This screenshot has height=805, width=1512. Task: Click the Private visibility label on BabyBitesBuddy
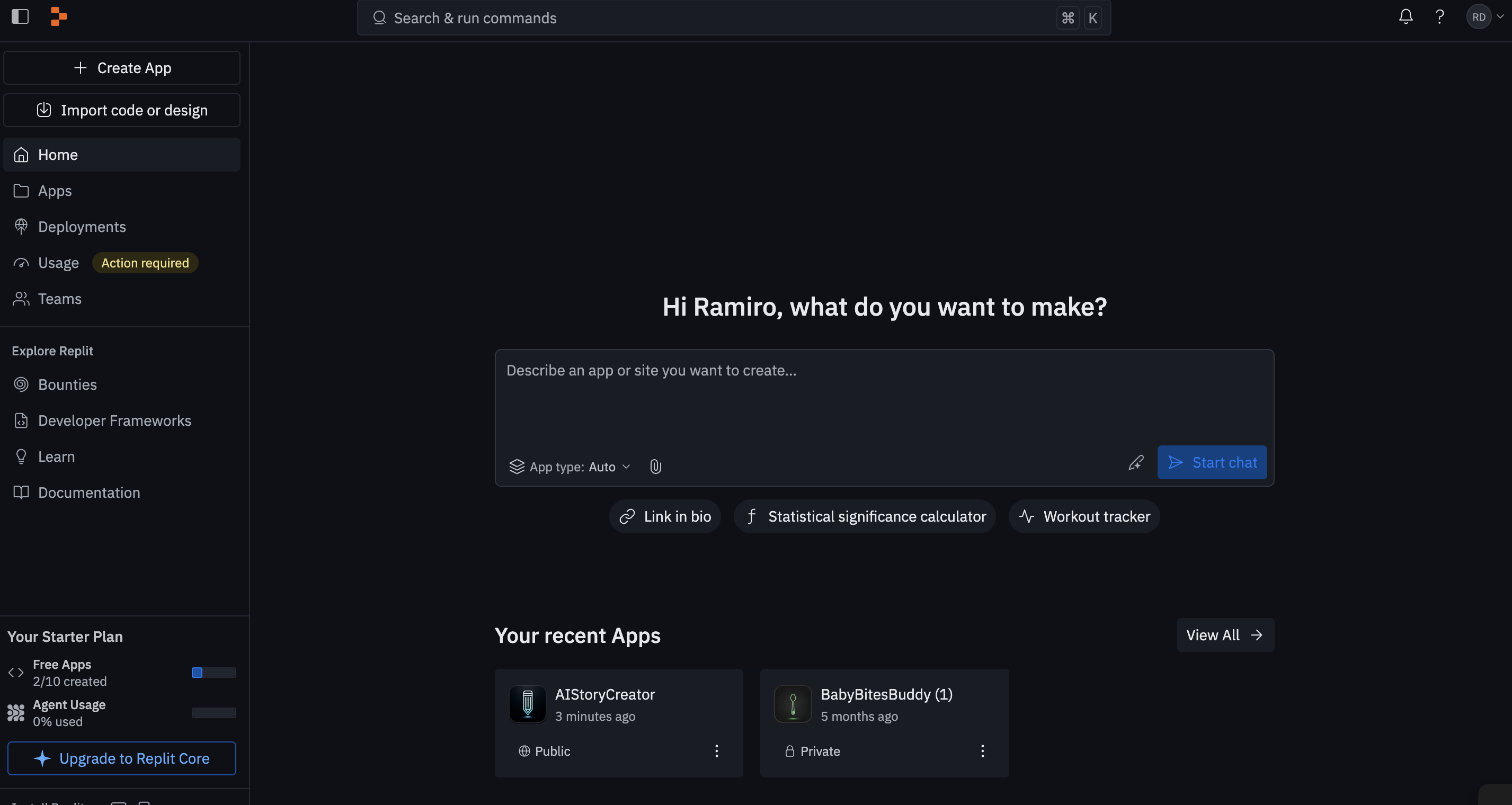pyautogui.click(x=812, y=751)
